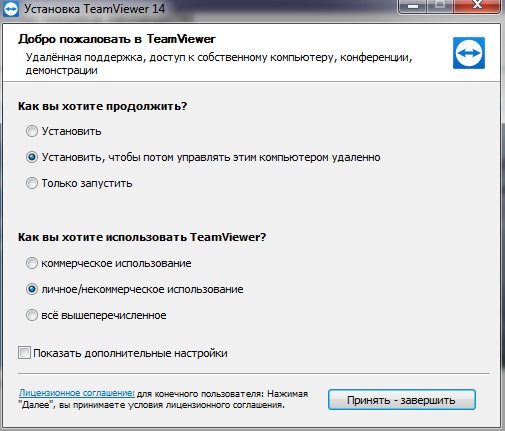Click the title Установка TeamViewer 14
505x431 pixels.
tap(95, 9)
